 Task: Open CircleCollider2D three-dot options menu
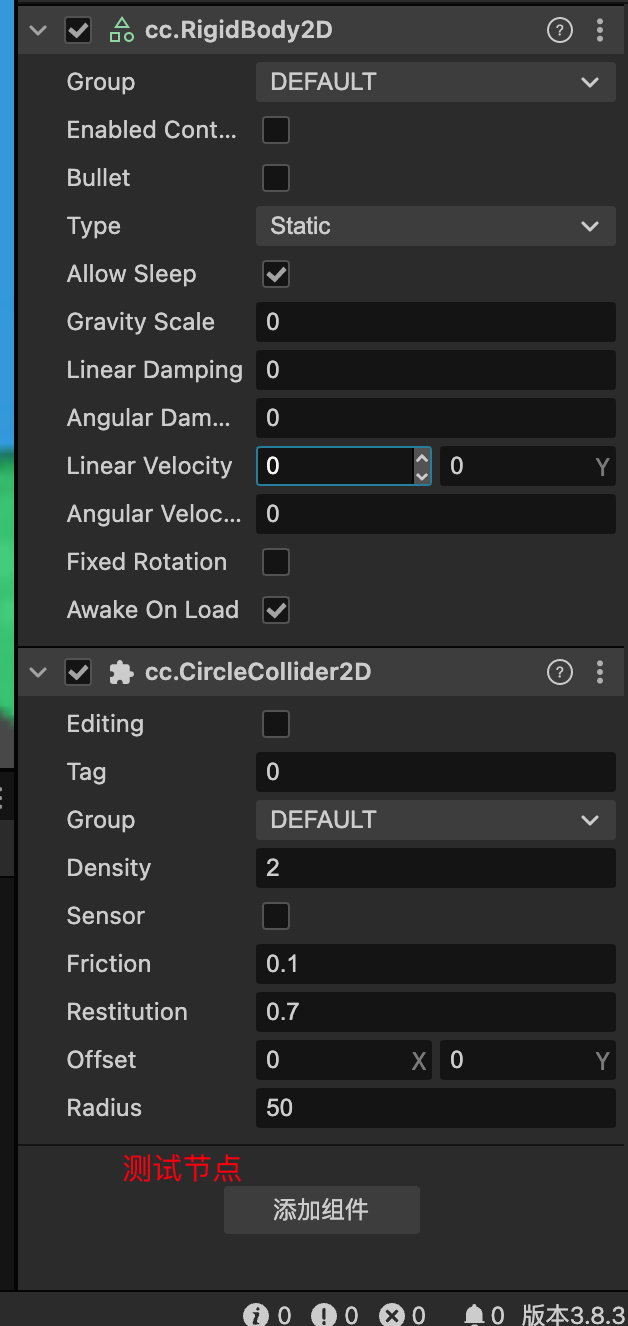click(x=600, y=672)
